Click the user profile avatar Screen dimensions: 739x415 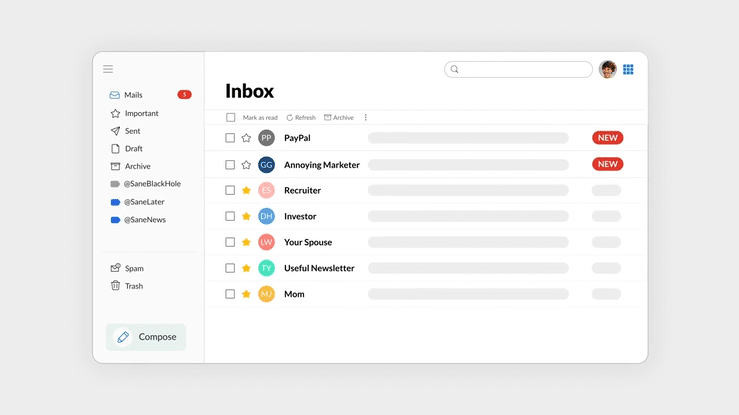[608, 70]
